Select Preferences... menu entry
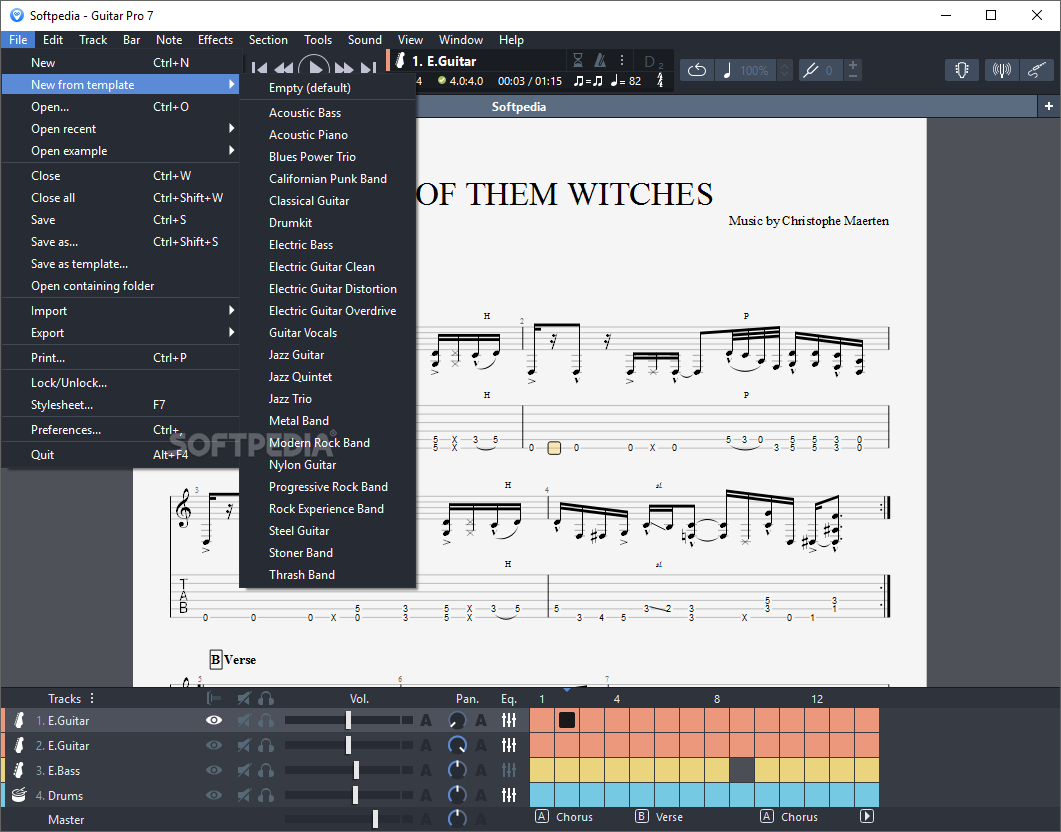The width and height of the screenshot is (1061, 832). pyautogui.click(x=120, y=430)
